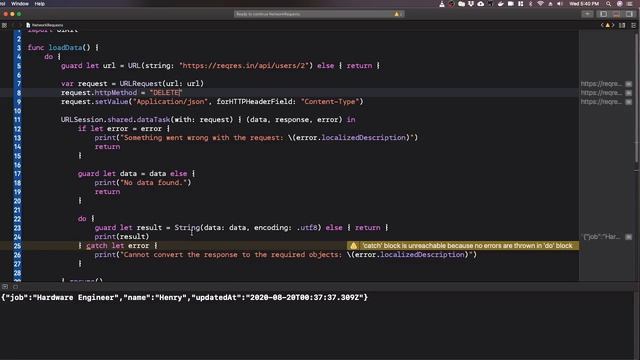Click the "No data found." string
The width and height of the screenshot is (640, 360).
pyautogui.click(x=153, y=182)
